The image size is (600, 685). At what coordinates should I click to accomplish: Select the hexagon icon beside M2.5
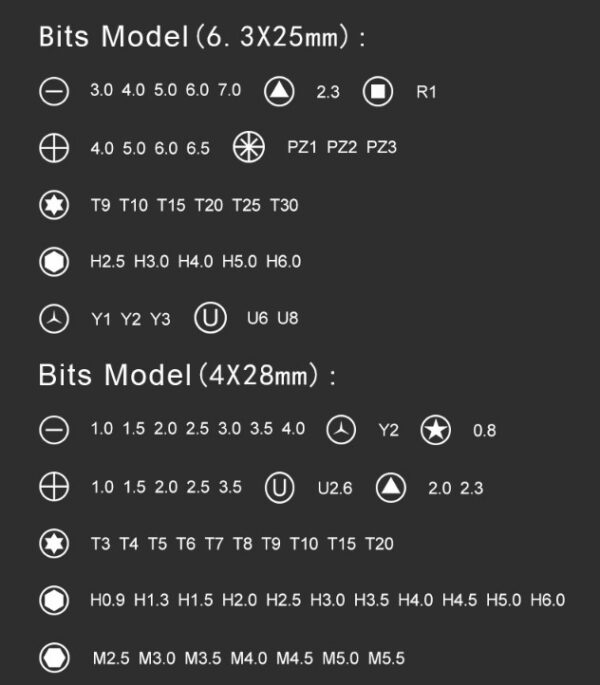pos(54,657)
